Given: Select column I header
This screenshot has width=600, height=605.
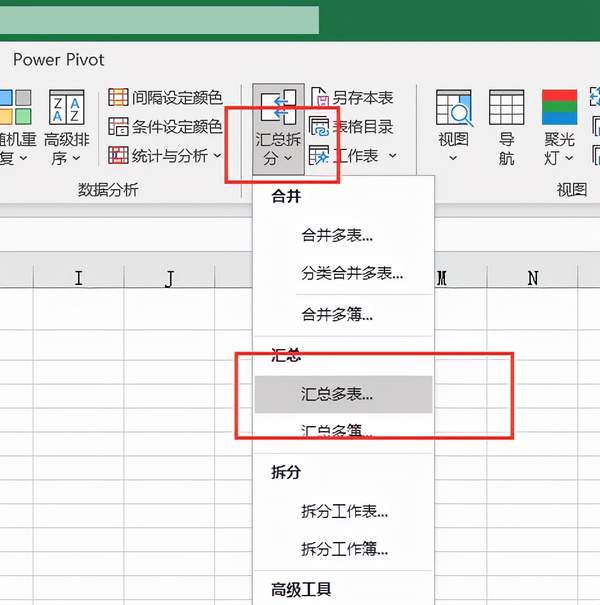Looking at the screenshot, I should point(78,278).
